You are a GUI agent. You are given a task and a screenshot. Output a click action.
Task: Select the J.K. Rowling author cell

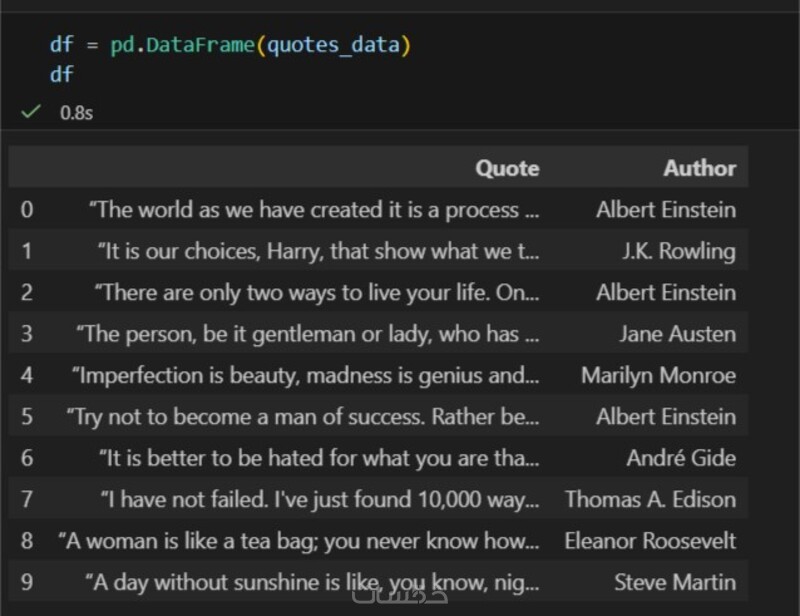[678, 251]
